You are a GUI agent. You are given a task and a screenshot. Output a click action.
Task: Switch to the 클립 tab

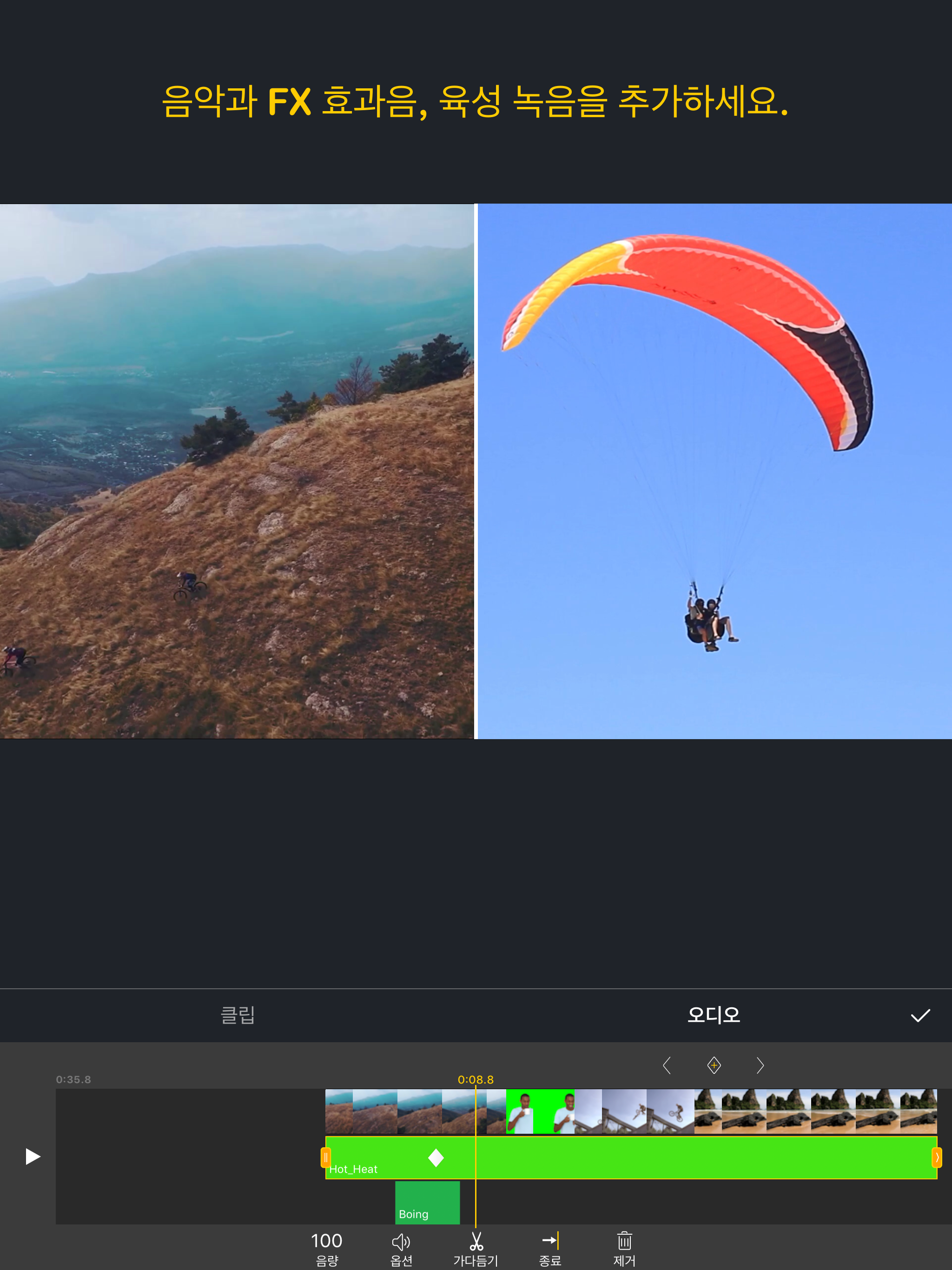click(x=238, y=1015)
